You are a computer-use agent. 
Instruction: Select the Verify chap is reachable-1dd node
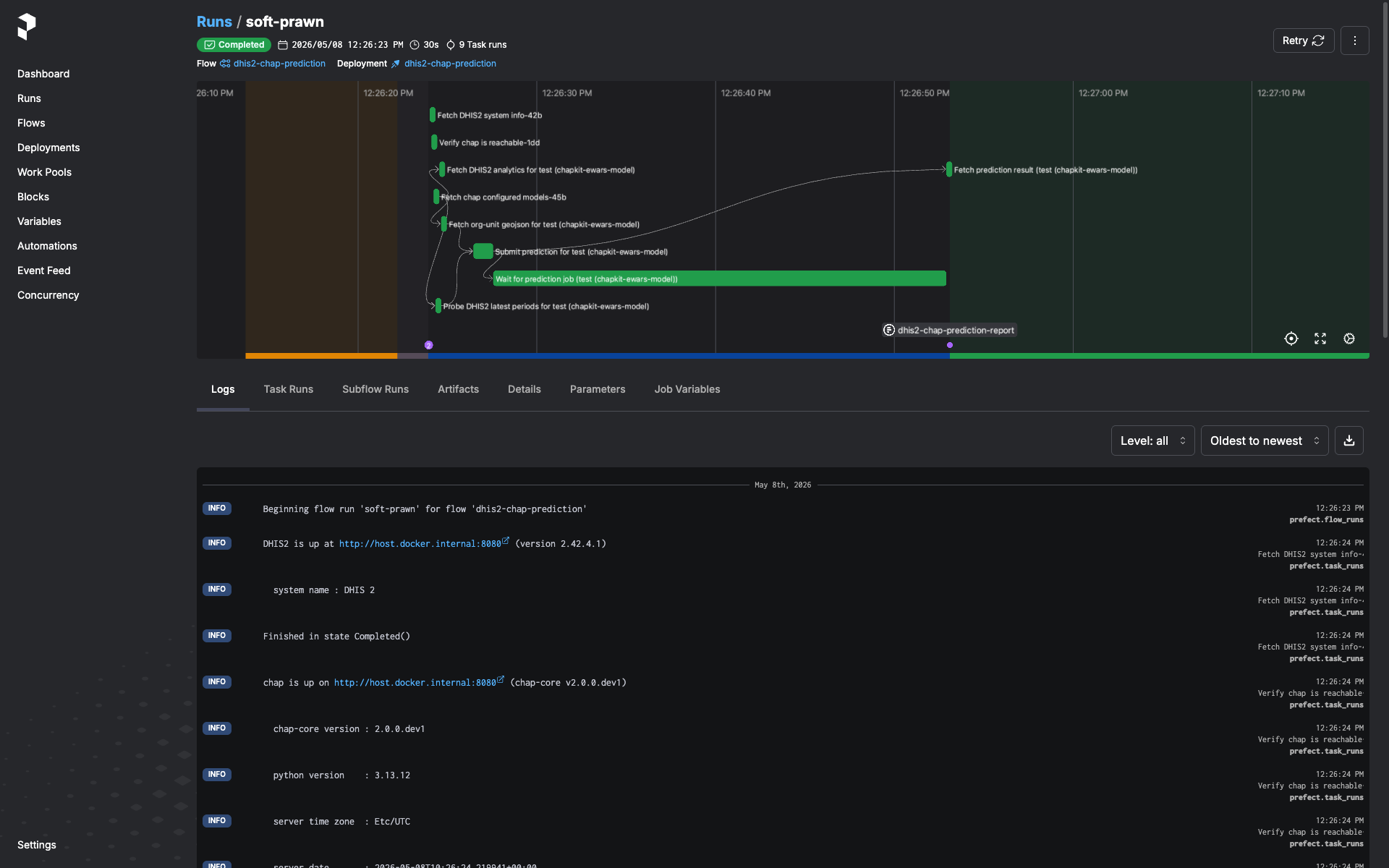(x=434, y=142)
